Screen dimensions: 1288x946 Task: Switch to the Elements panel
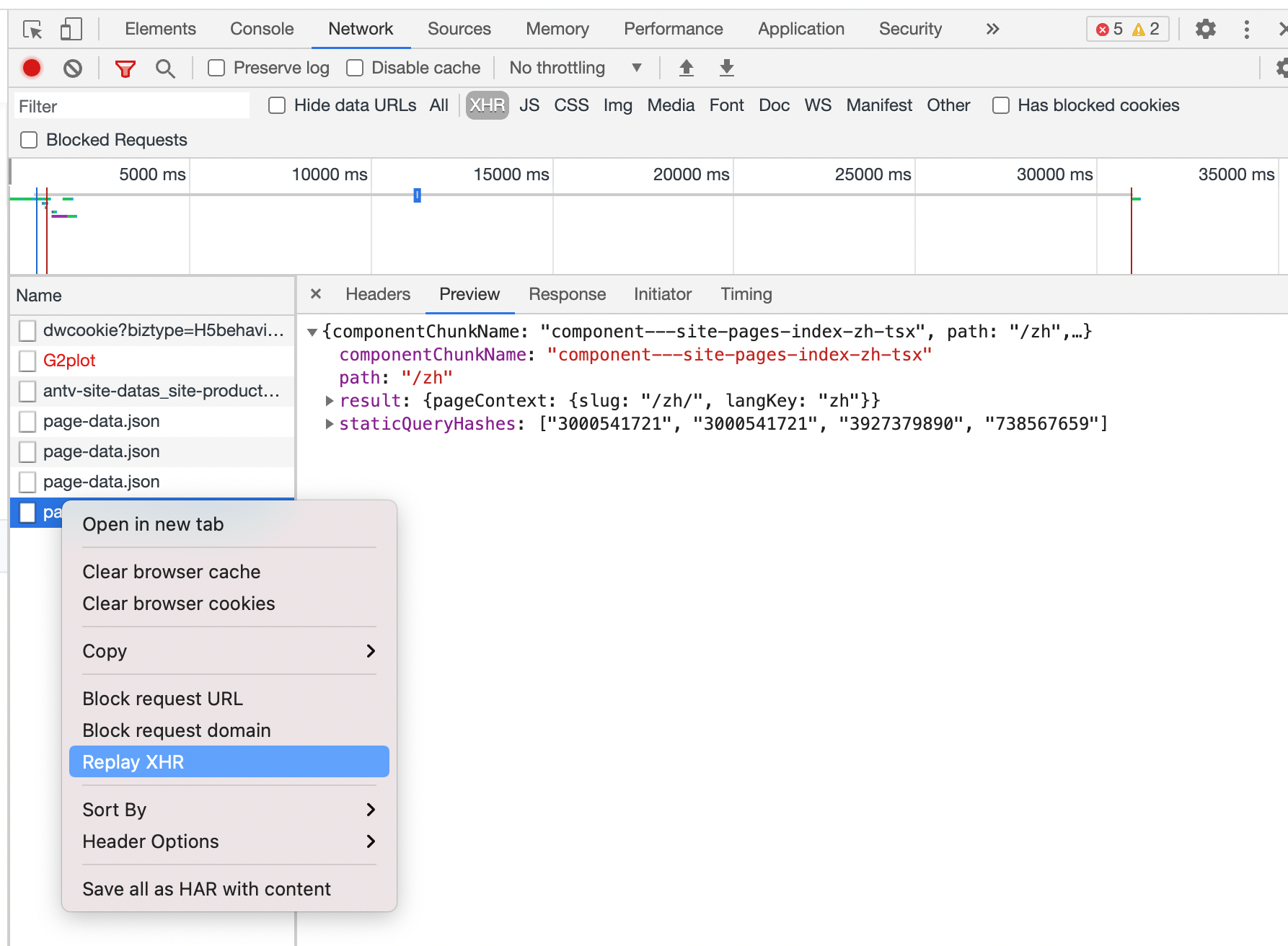[x=160, y=29]
